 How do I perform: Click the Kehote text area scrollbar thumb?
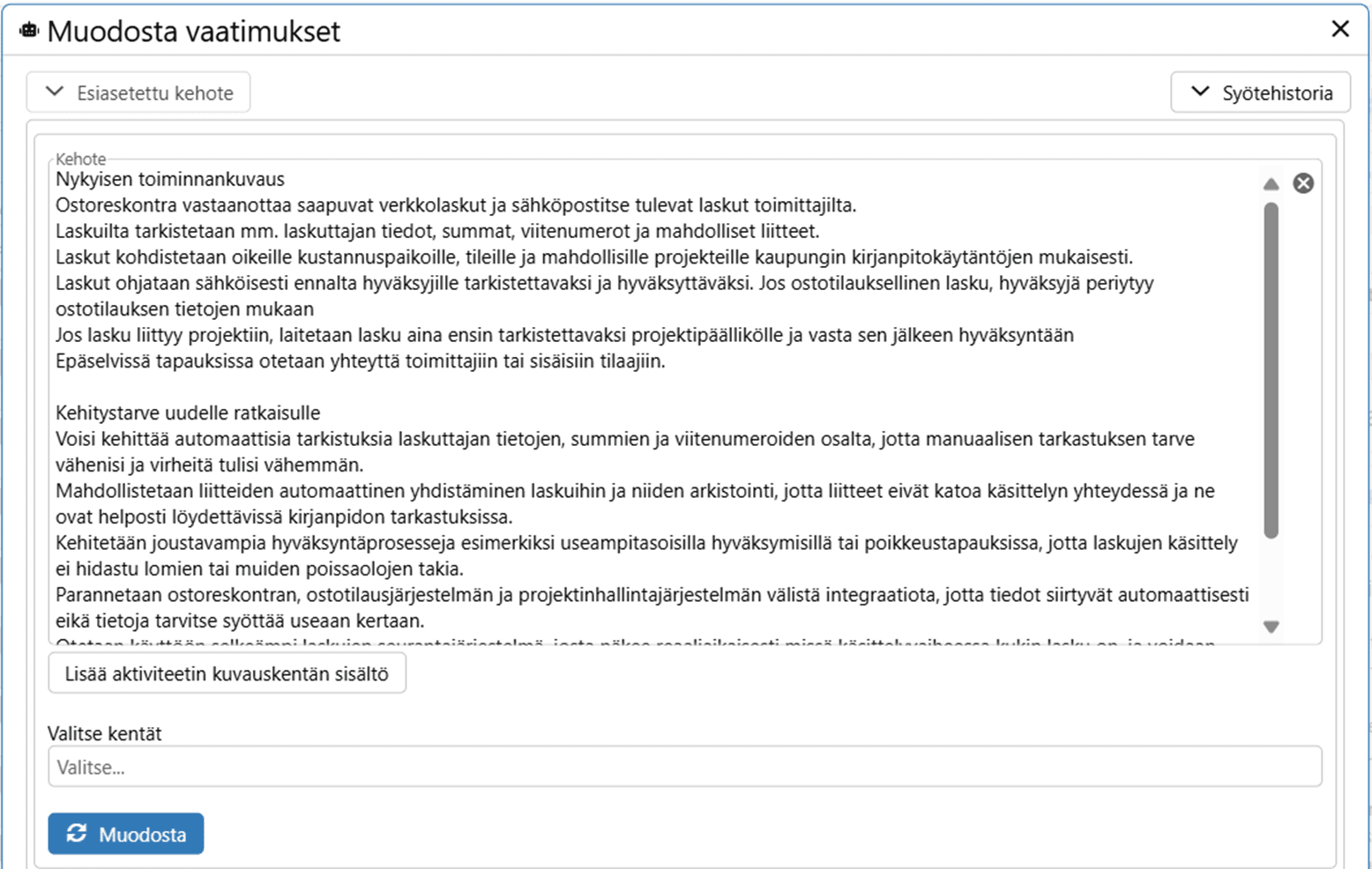pos(1271,370)
